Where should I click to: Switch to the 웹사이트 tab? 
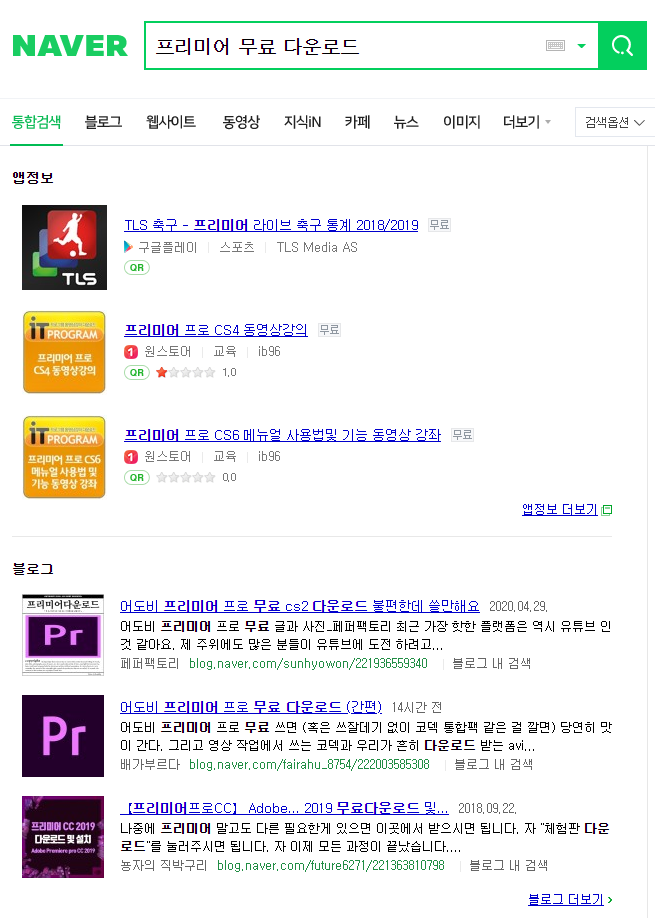tap(171, 122)
